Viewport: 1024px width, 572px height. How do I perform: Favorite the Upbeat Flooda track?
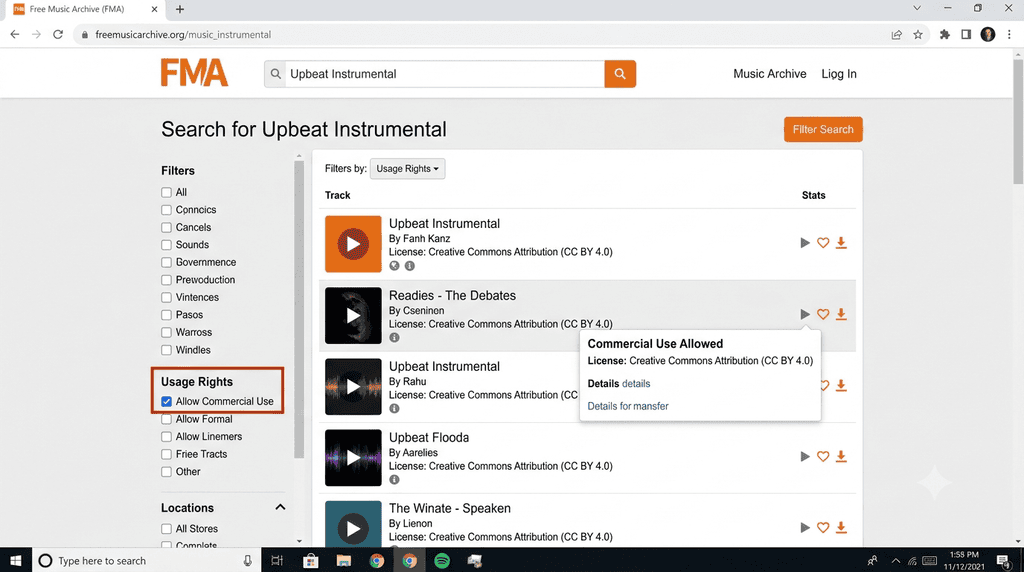(x=823, y=456)
